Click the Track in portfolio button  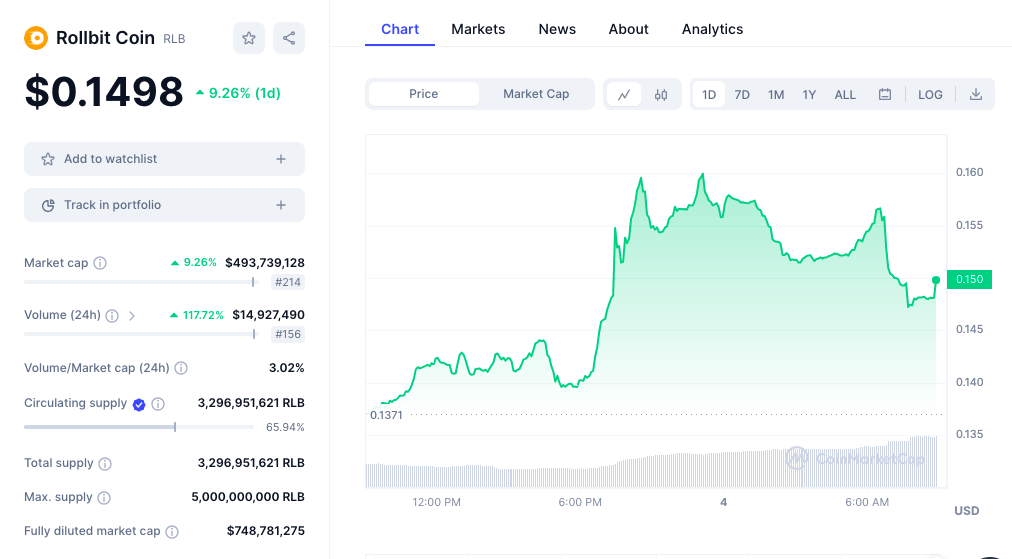[165, 205]
